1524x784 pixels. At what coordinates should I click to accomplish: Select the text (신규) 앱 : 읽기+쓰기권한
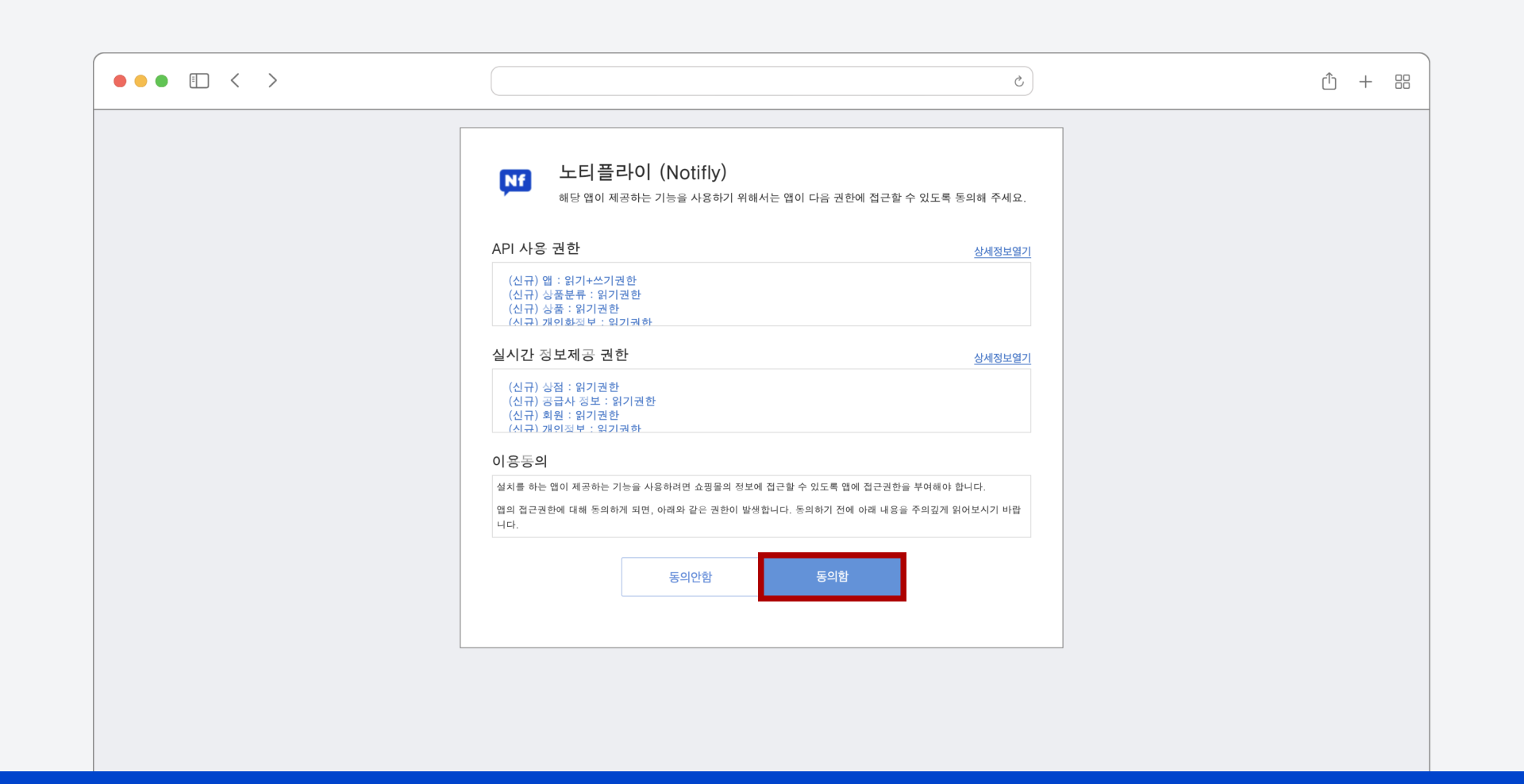(572, 281)
